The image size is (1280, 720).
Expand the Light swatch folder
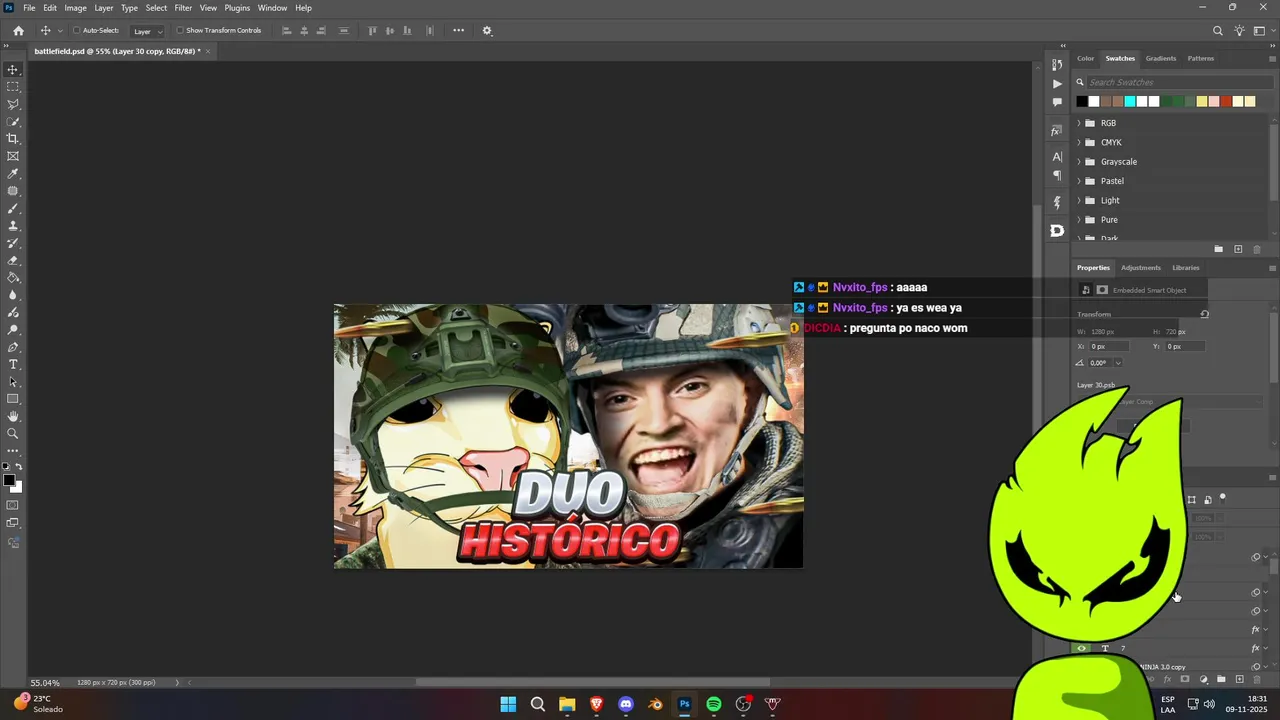point(1079,200)
